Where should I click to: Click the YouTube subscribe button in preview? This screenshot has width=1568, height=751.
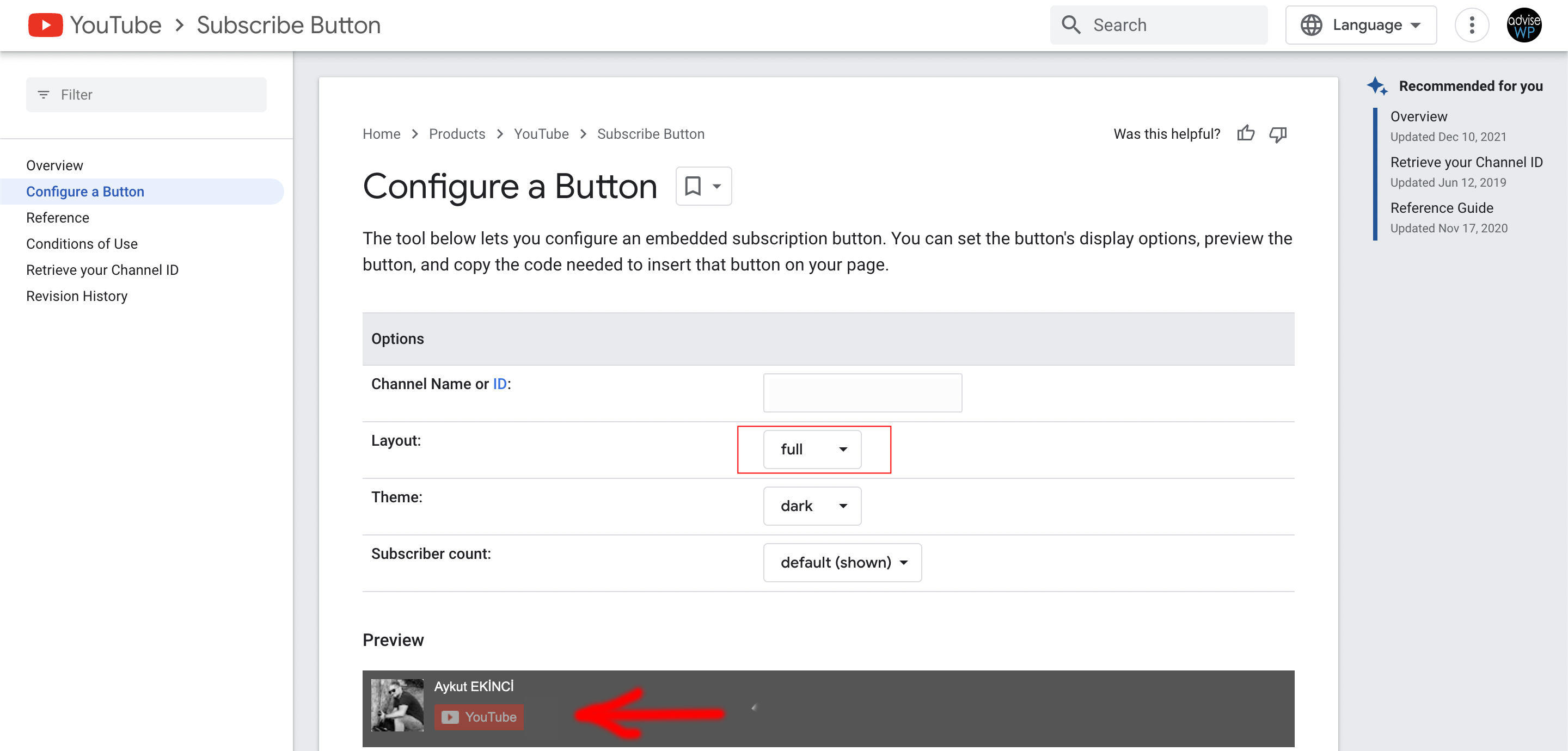[x=479, y=717]
